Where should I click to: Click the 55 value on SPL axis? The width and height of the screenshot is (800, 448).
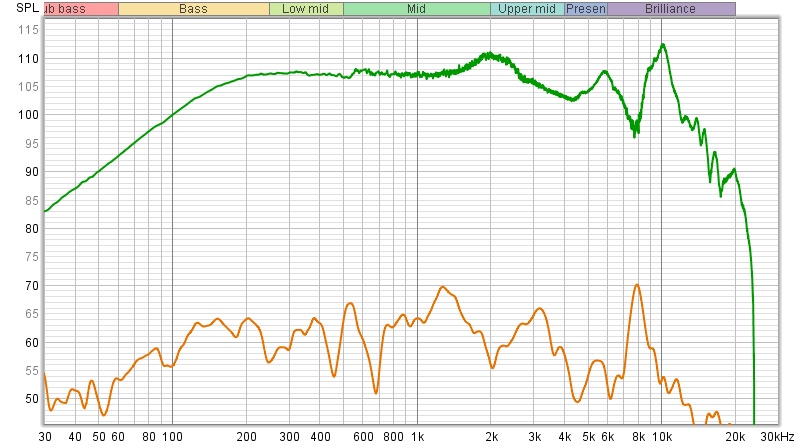(32, 371)
